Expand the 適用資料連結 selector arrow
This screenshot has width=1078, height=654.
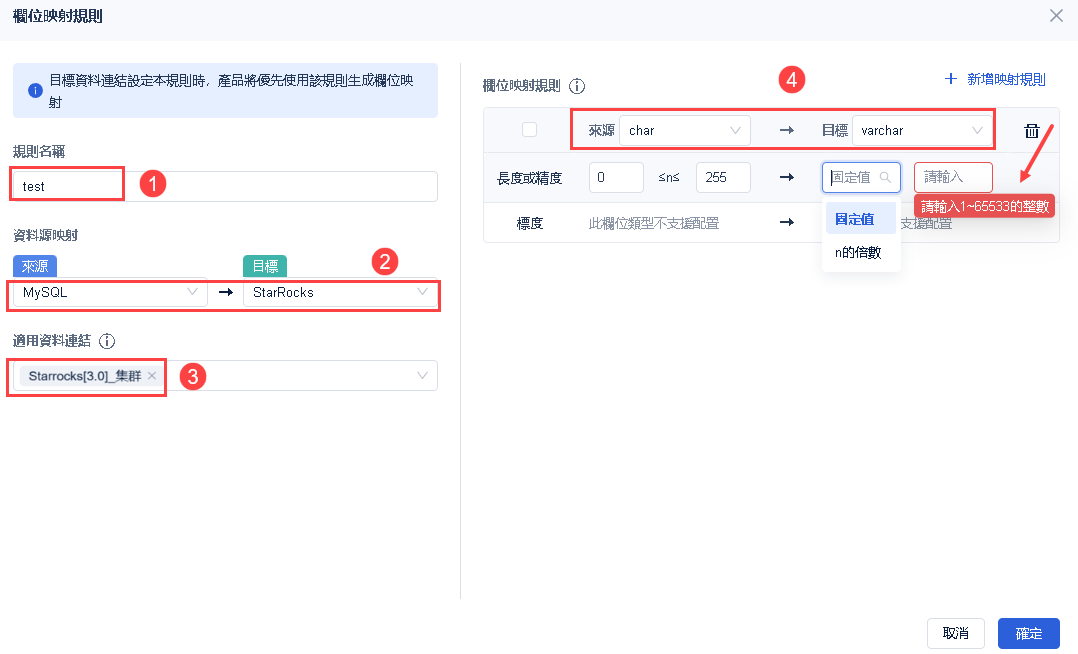click(x=423, y=376)
